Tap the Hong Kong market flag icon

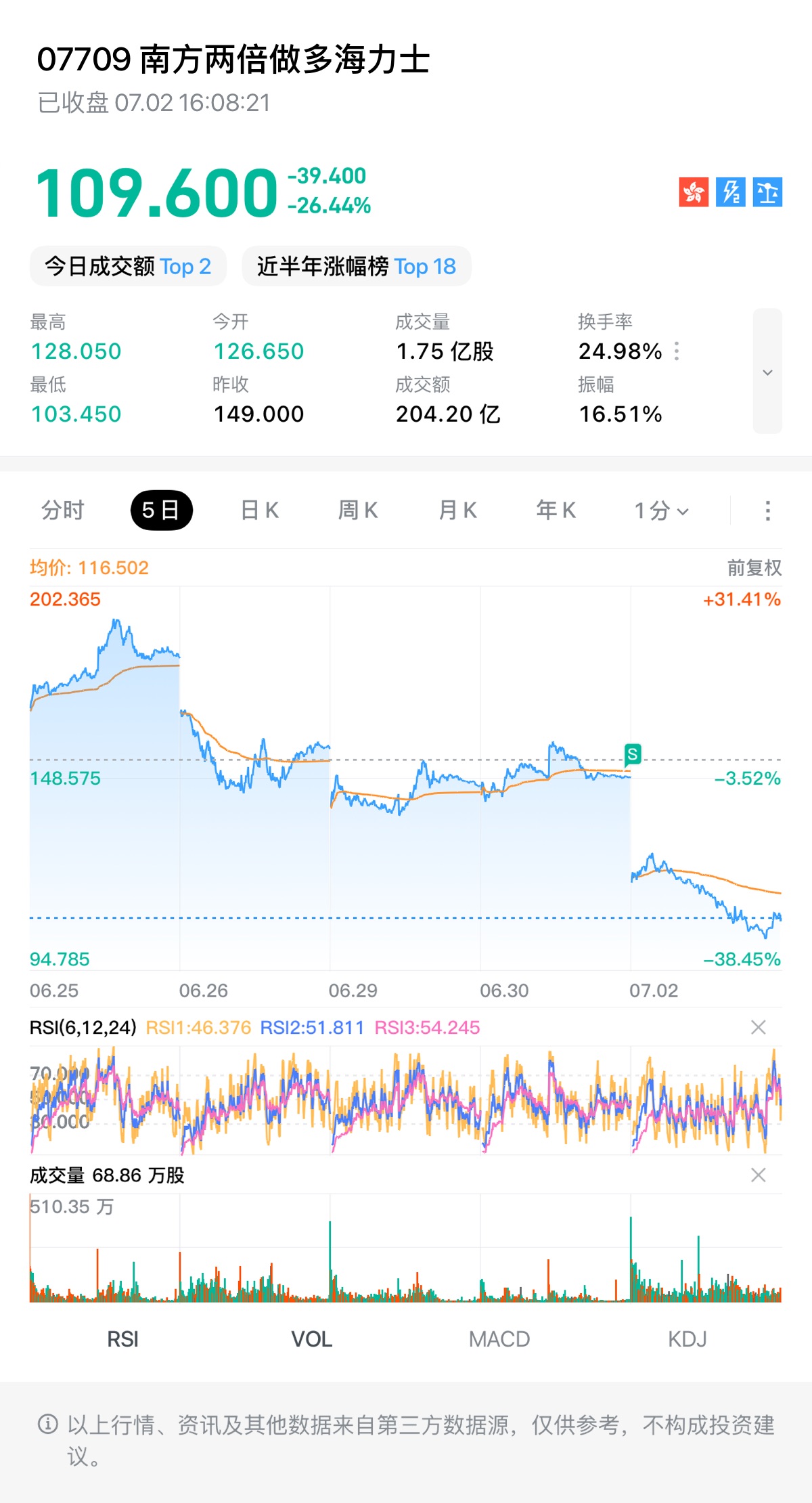click(x=694, y=192)
